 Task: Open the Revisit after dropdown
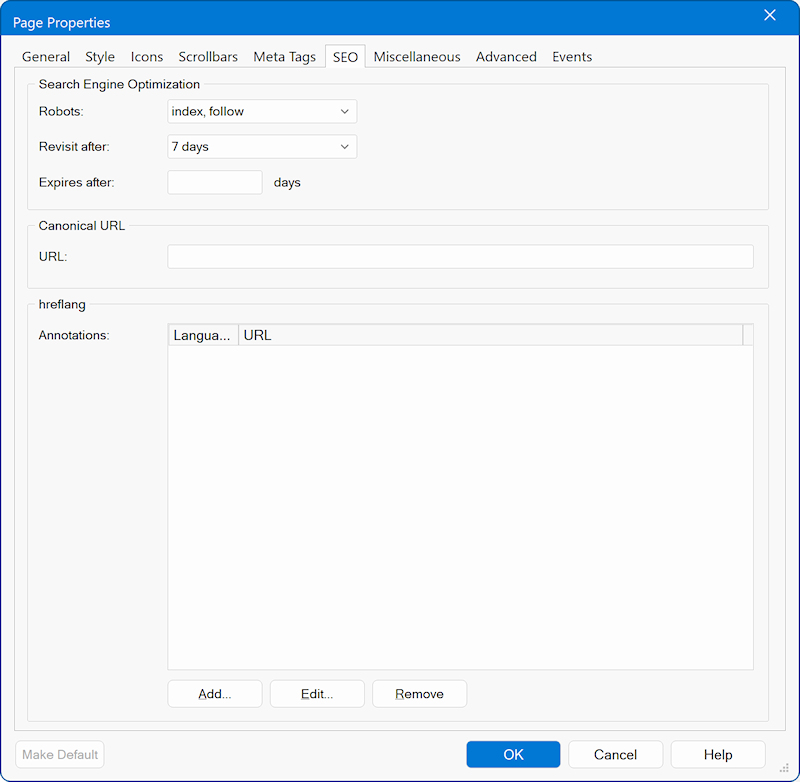tap(262, 147)
